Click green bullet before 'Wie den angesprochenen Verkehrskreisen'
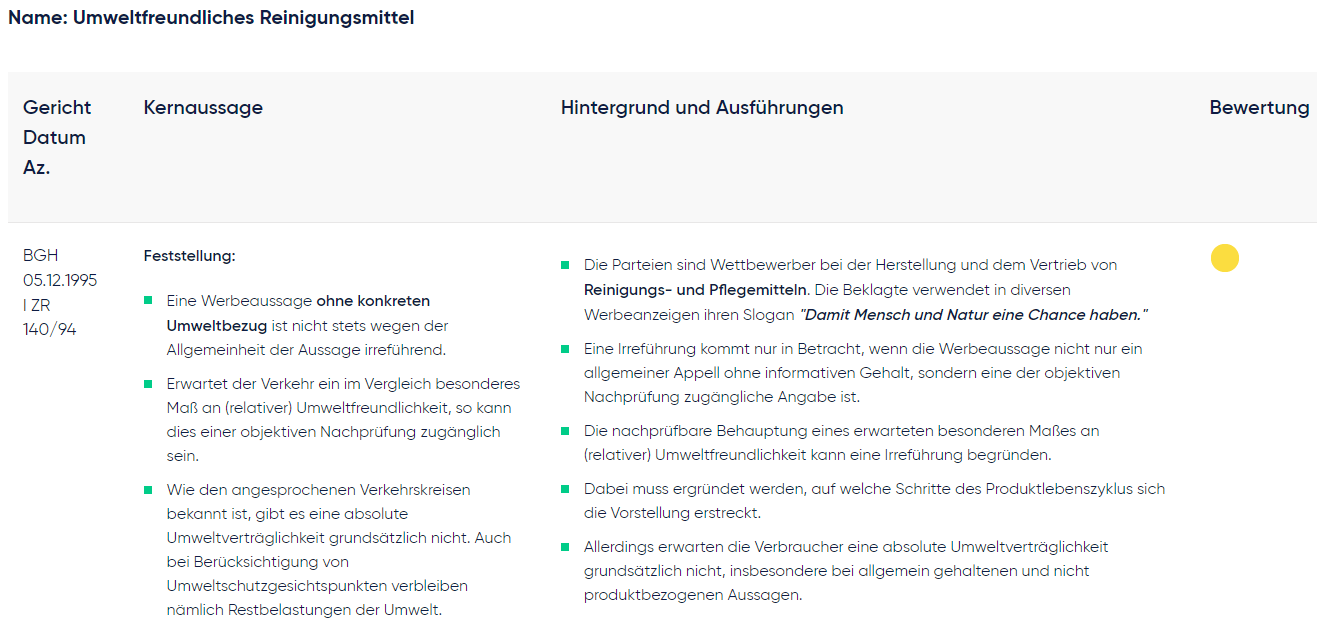The height and width of the screenshot is (628, 1328). pyautogui.click(x=148, y=490)
